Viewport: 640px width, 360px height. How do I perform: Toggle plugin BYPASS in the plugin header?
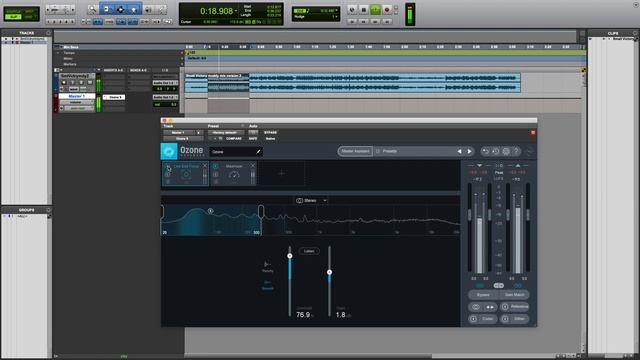[x=271, y=133]
